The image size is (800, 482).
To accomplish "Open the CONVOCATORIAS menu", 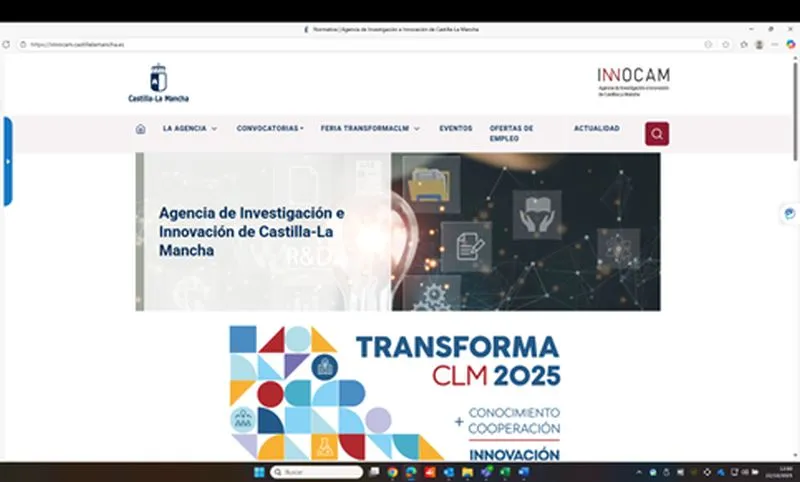I will [267, 129].
